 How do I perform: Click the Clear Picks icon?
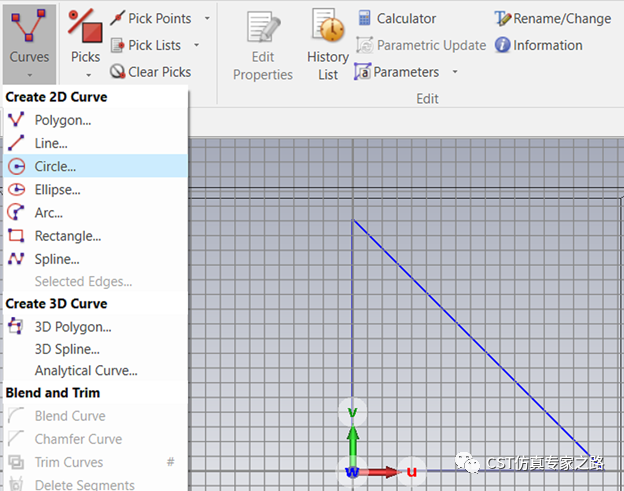(x=117, y=72)
